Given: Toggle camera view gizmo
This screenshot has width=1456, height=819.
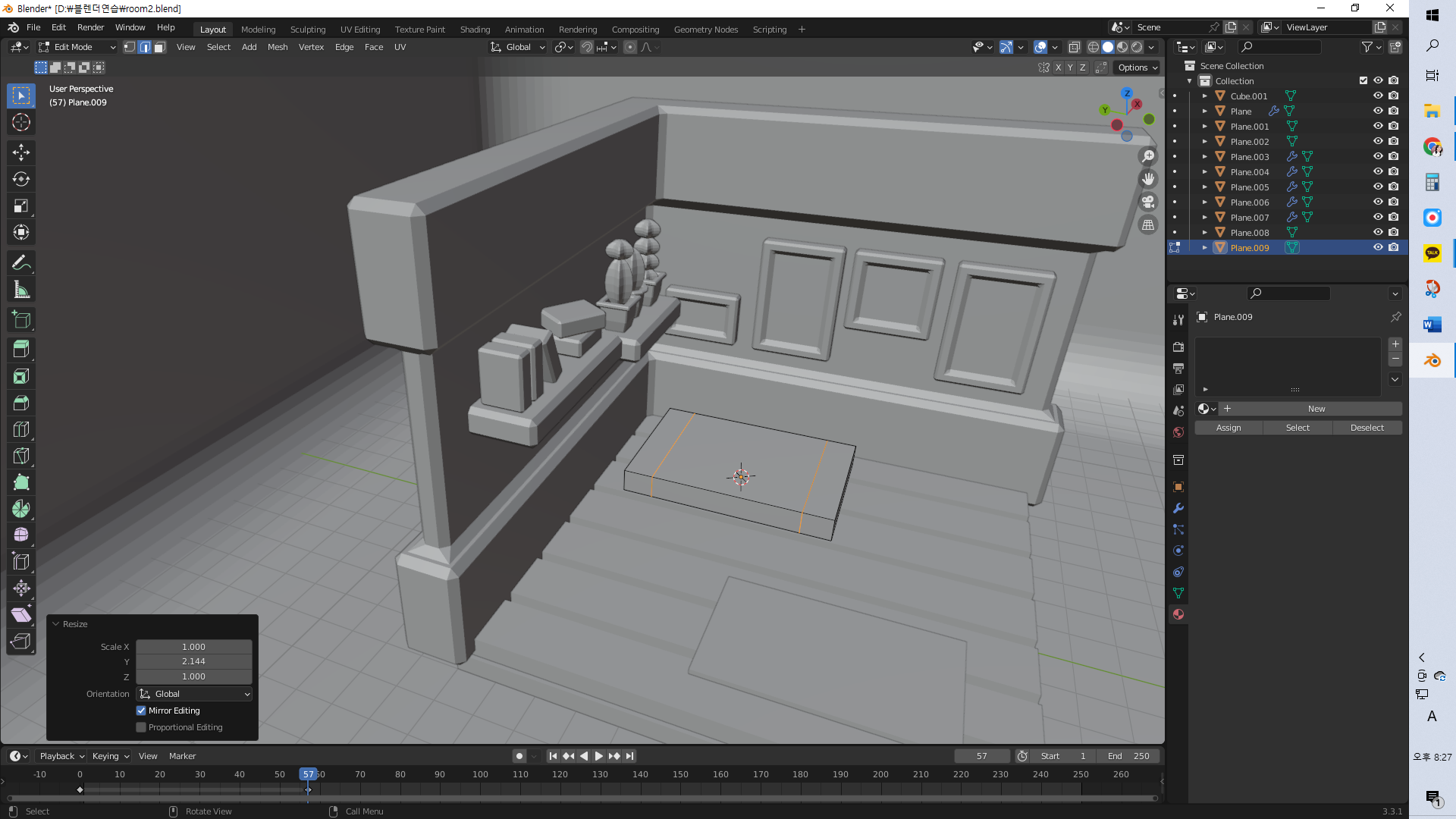Looking at the screenshot, I should [1148, 202].
